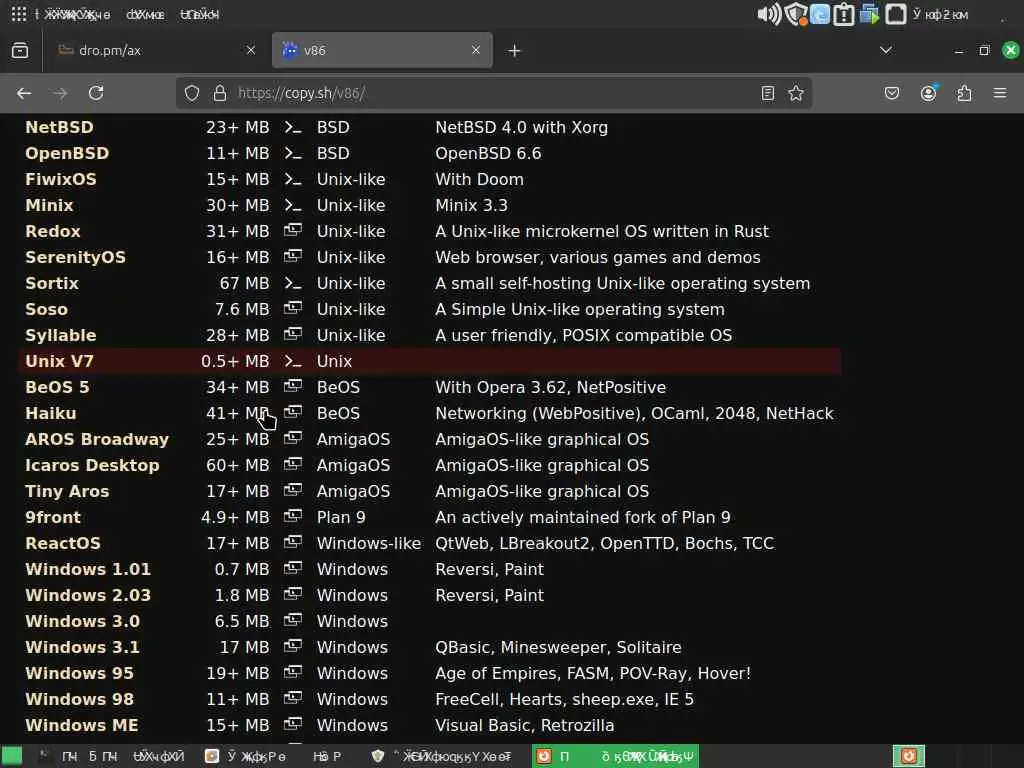Open the system volume speaker icon
This screenshot has width=1024, height=768.
click(769, 14)
